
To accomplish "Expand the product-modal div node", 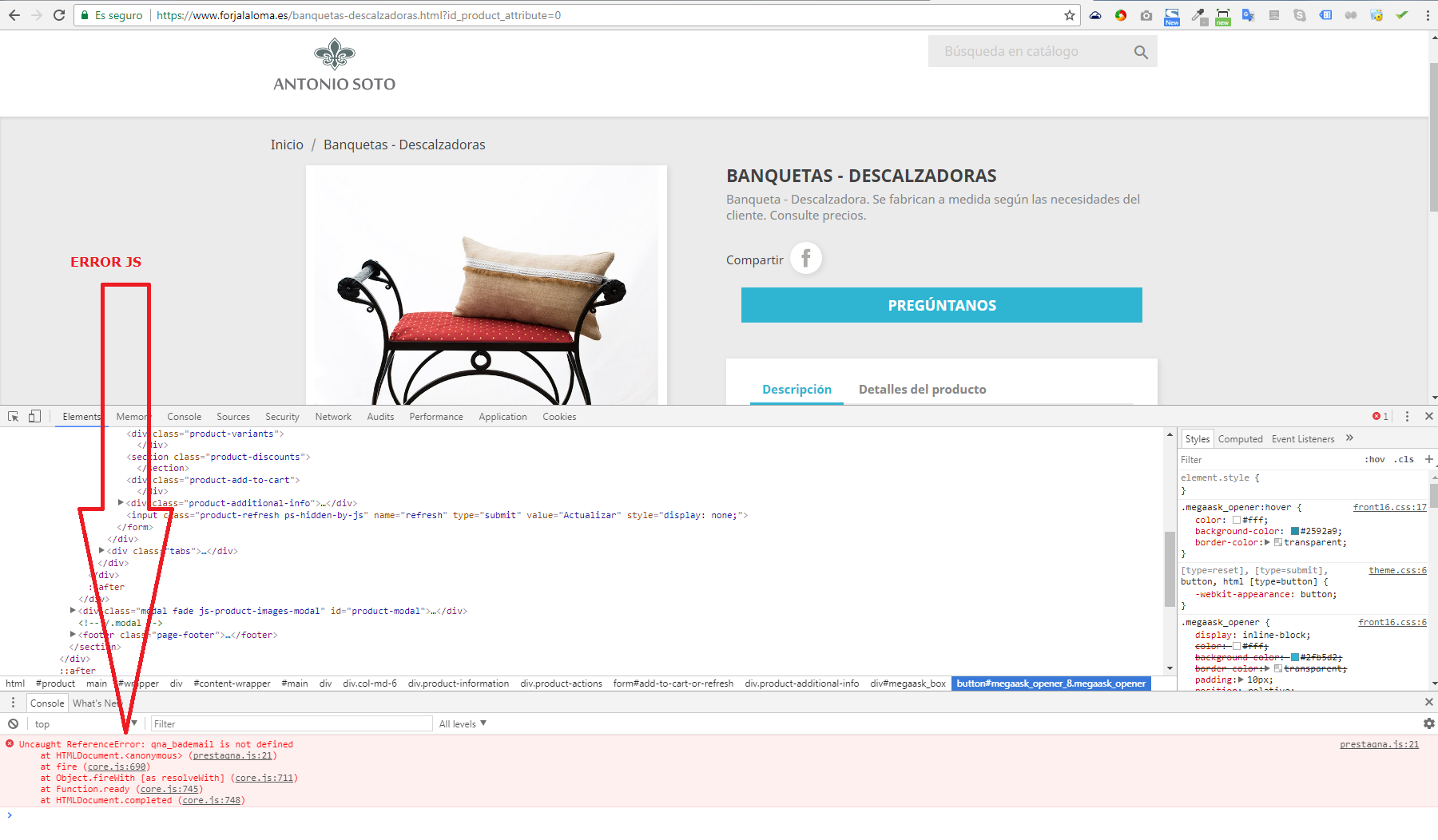I will [x=73, y=611].
